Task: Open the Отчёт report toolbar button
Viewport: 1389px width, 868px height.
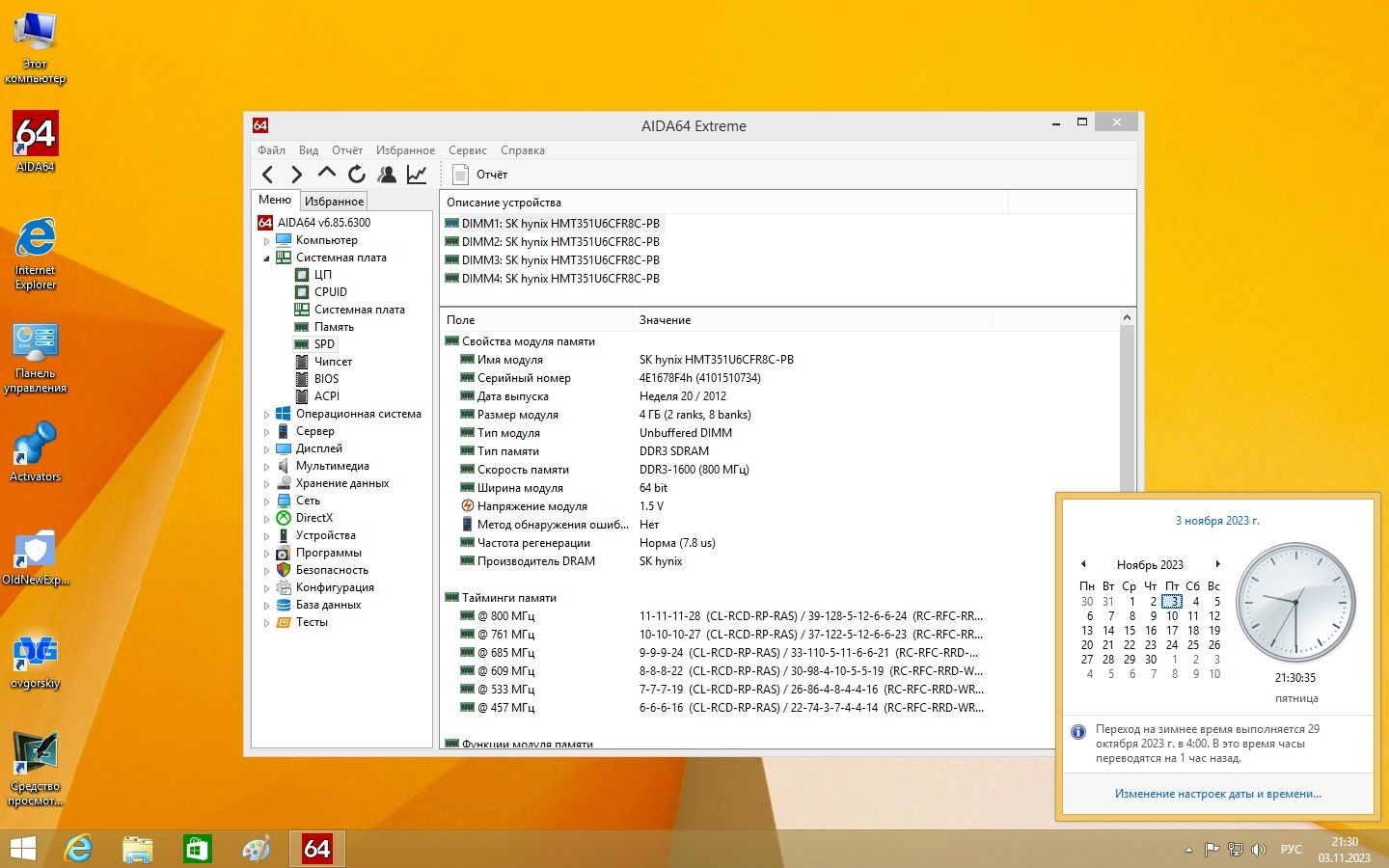Action: [x=480, y=175]
